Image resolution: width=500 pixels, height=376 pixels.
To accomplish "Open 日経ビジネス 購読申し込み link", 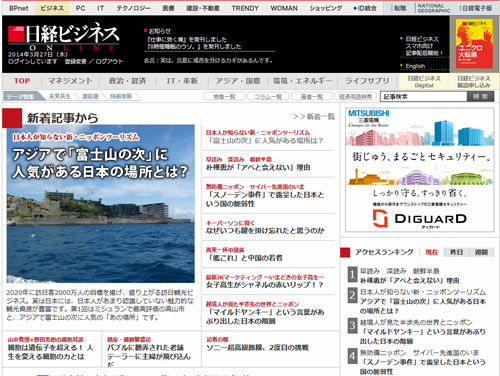I will 474,82.
